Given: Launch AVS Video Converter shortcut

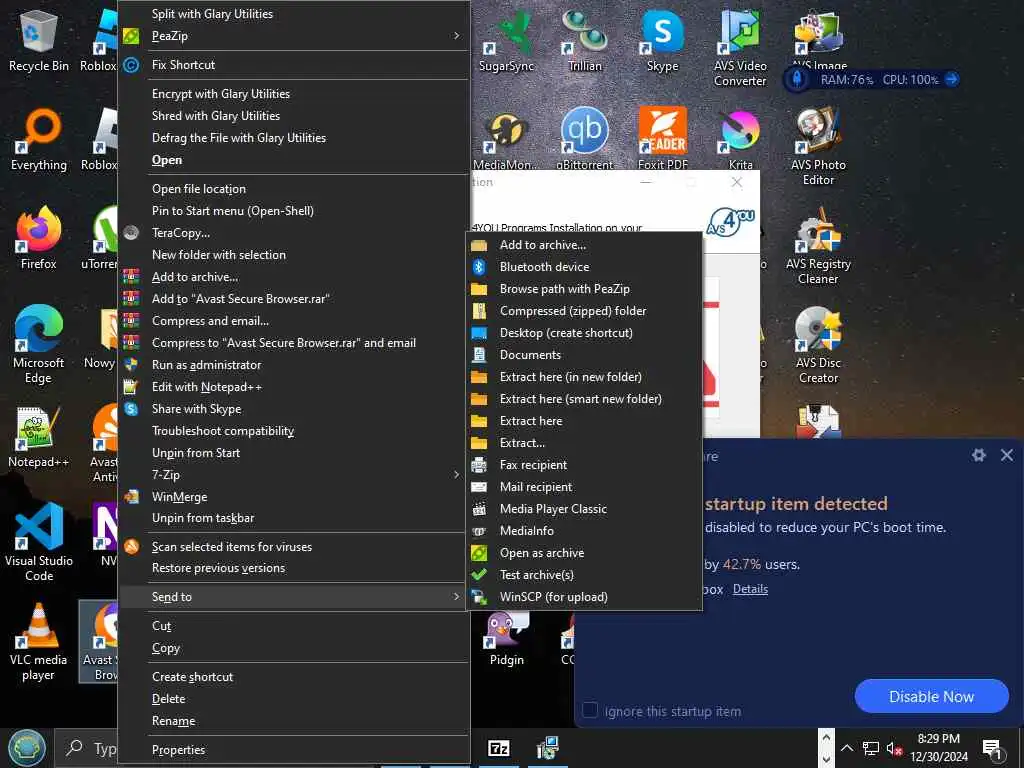Looking at the screenshot, I should point(740,48).
